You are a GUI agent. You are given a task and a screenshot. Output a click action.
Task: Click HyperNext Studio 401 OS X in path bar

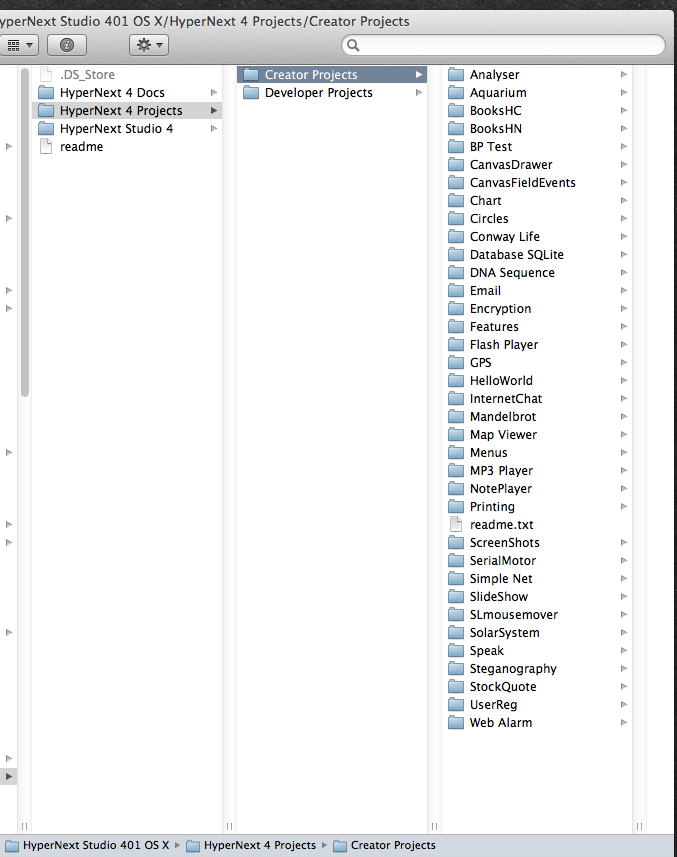tap(87, 845)
